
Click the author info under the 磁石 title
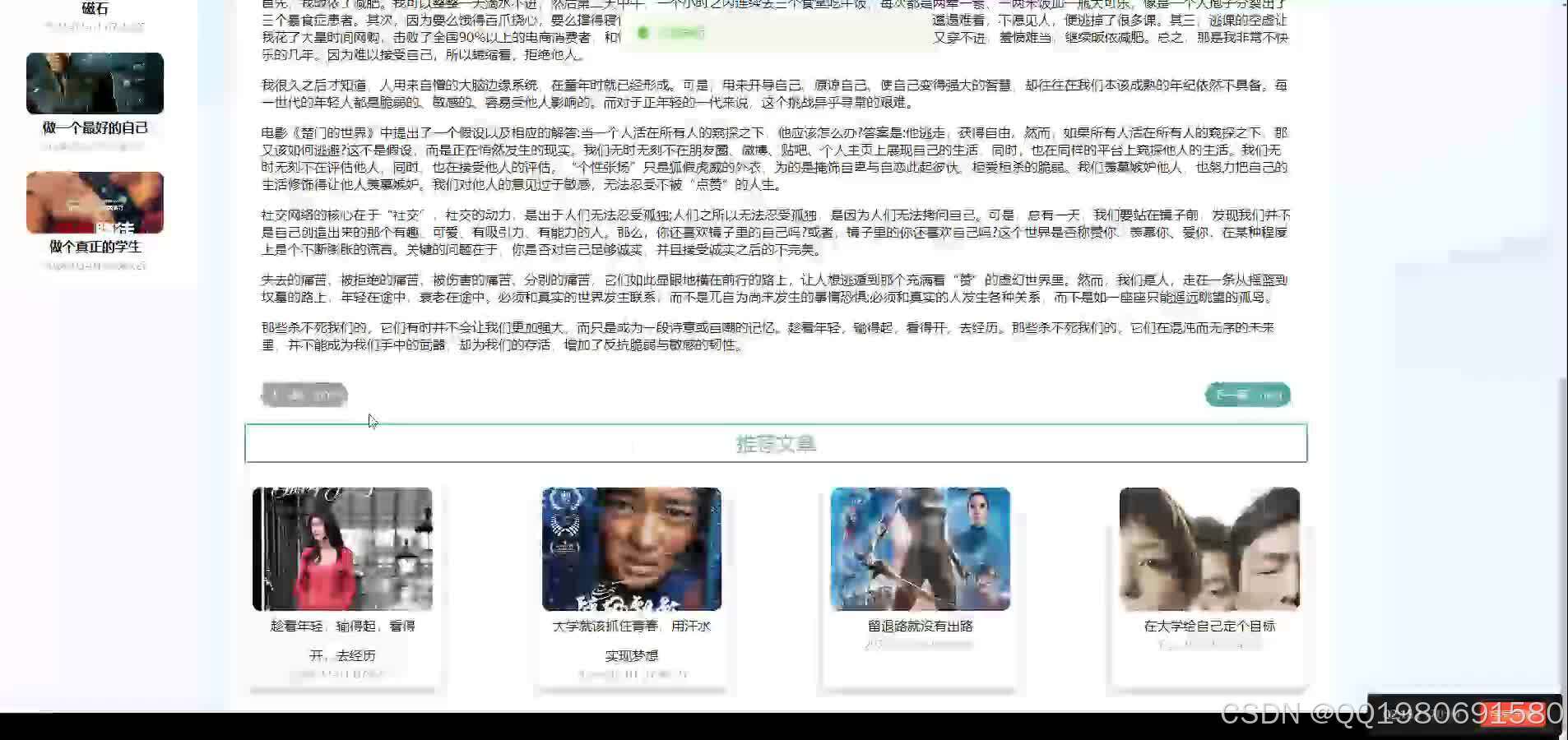click(94, 26)
